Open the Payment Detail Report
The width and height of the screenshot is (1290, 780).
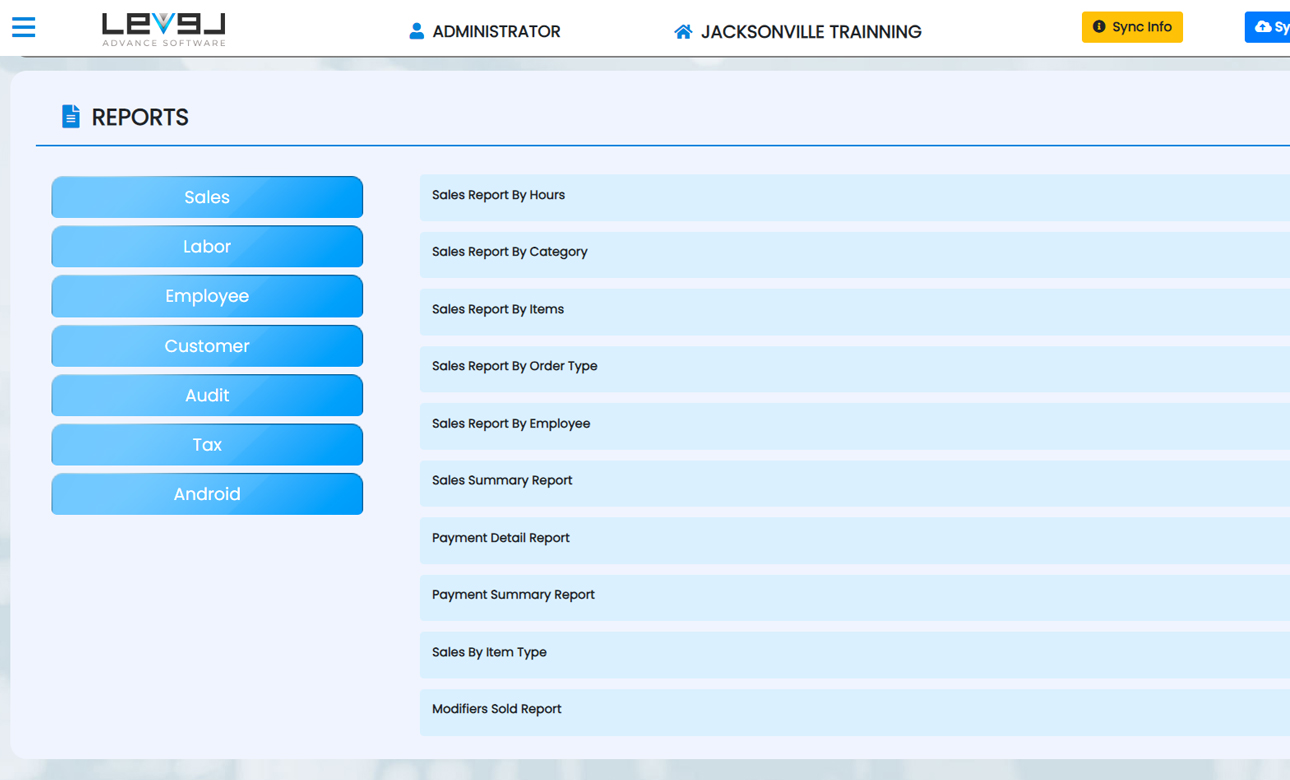point(855,539)
